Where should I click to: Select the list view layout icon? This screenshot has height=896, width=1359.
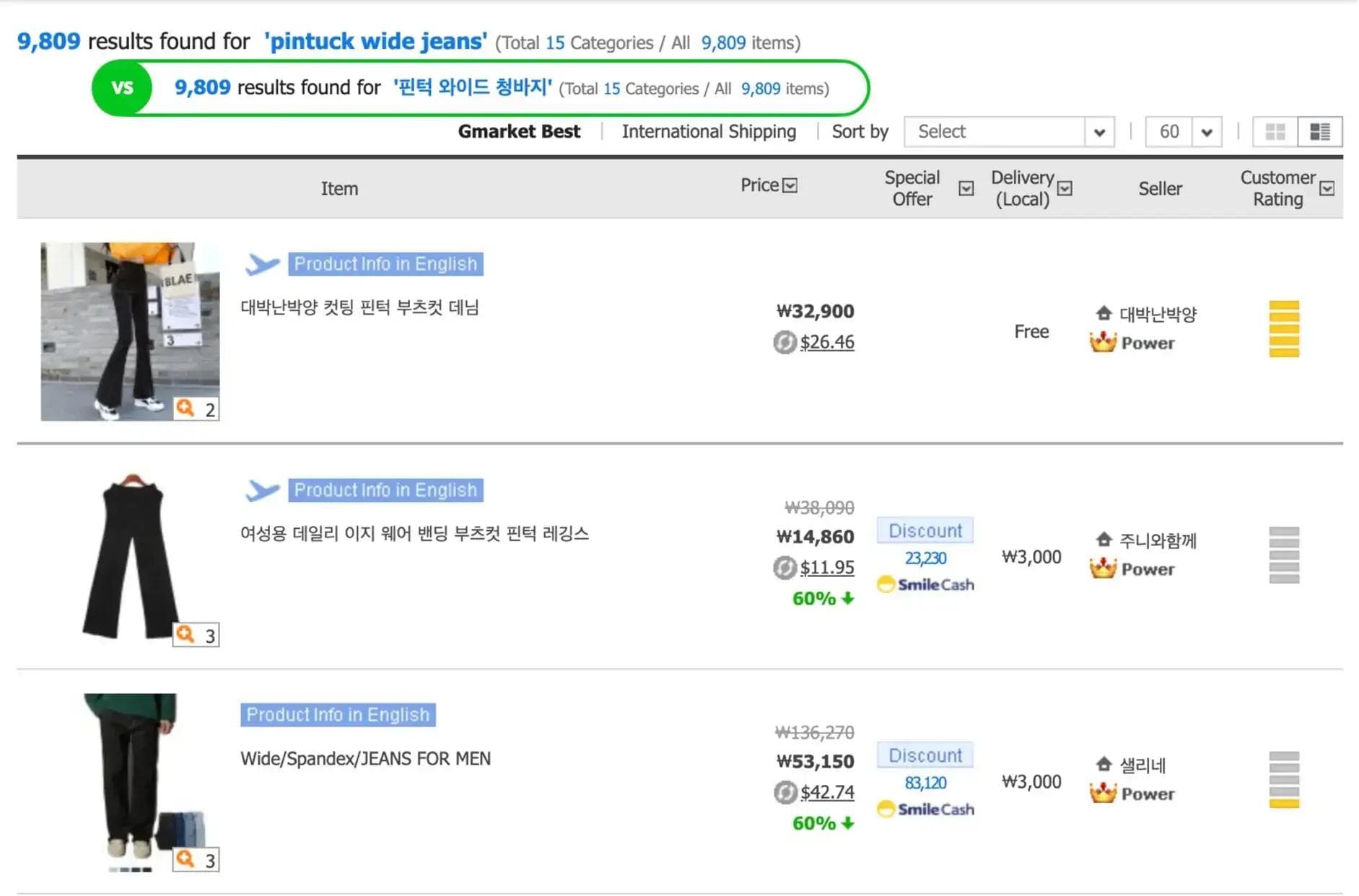tap(1320, 132)
